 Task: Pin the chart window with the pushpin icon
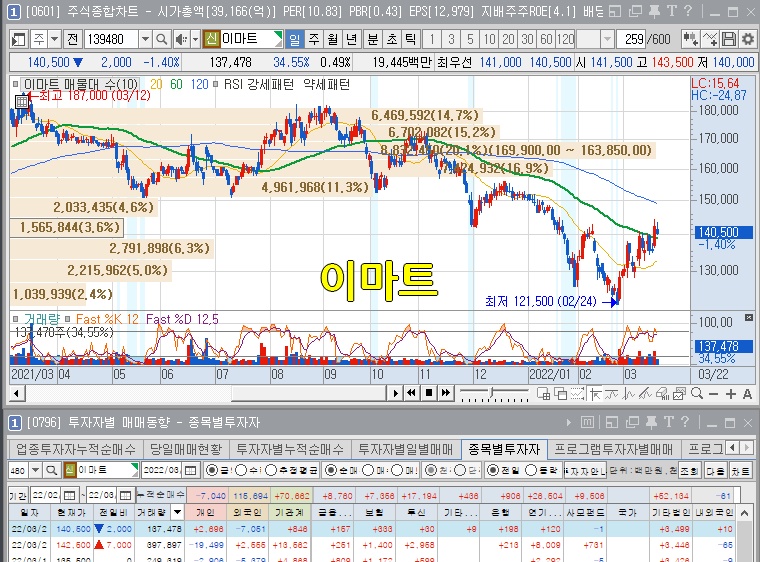[x=654, y=11]
